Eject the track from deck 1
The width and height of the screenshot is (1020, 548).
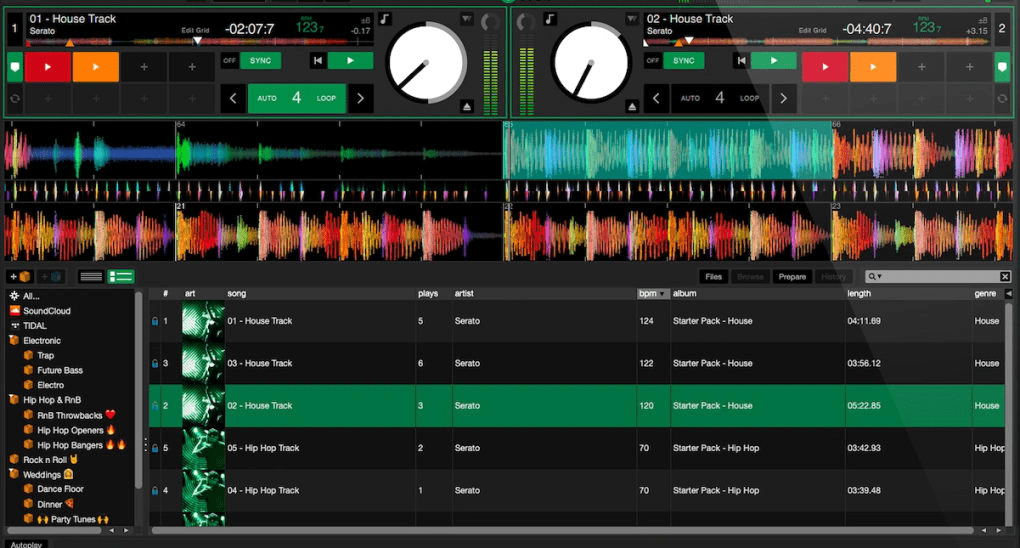click(466, 106)
